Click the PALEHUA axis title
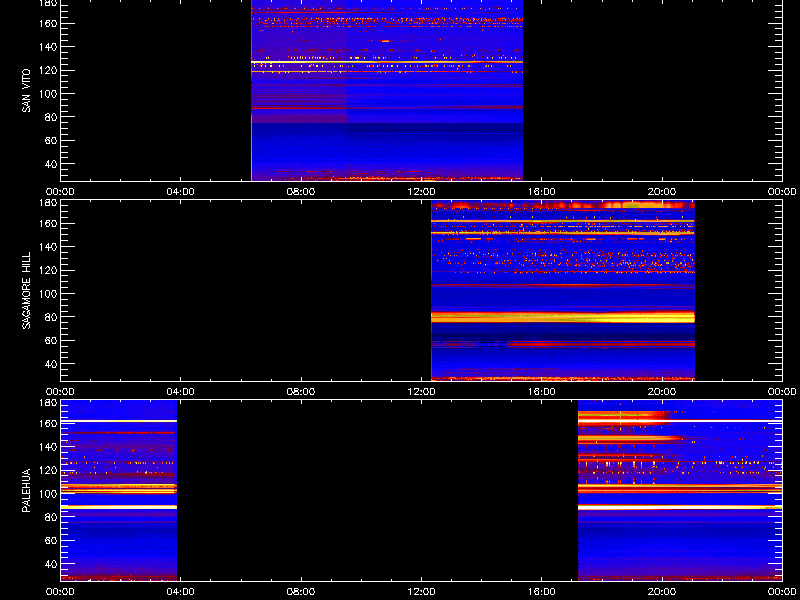Viewport: 800px width, 600px height. coord(26,490)
